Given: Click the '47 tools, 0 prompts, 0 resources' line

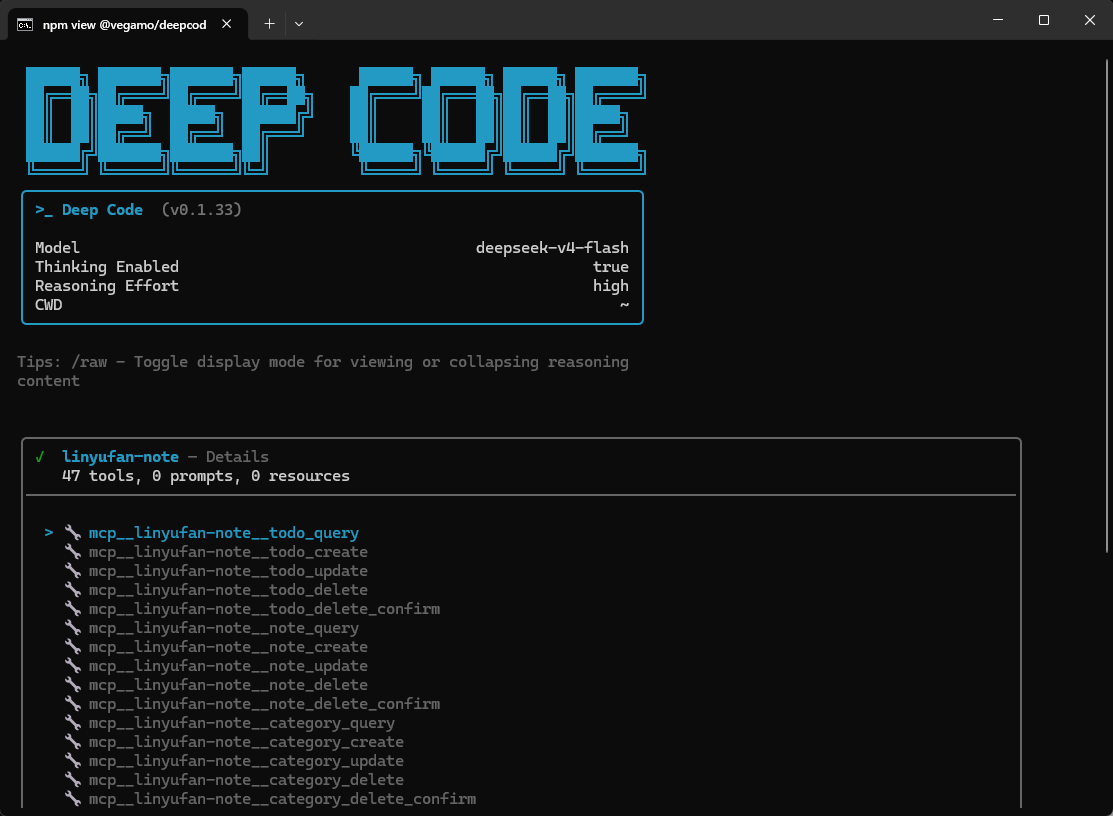Looking at the screenshot, I should pyautogui.click(x=206, y=476).
